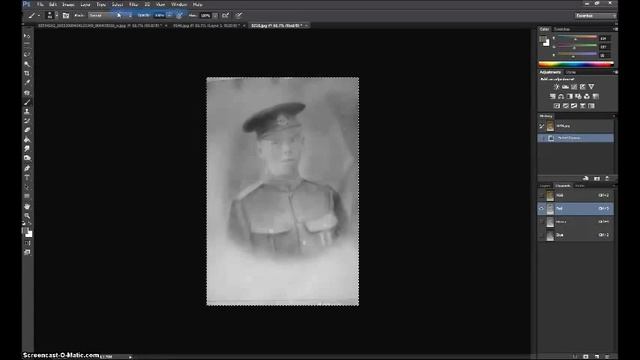Screen dimensions: 640x360
Task: Add an Invert adjustment
Action: 557,106
